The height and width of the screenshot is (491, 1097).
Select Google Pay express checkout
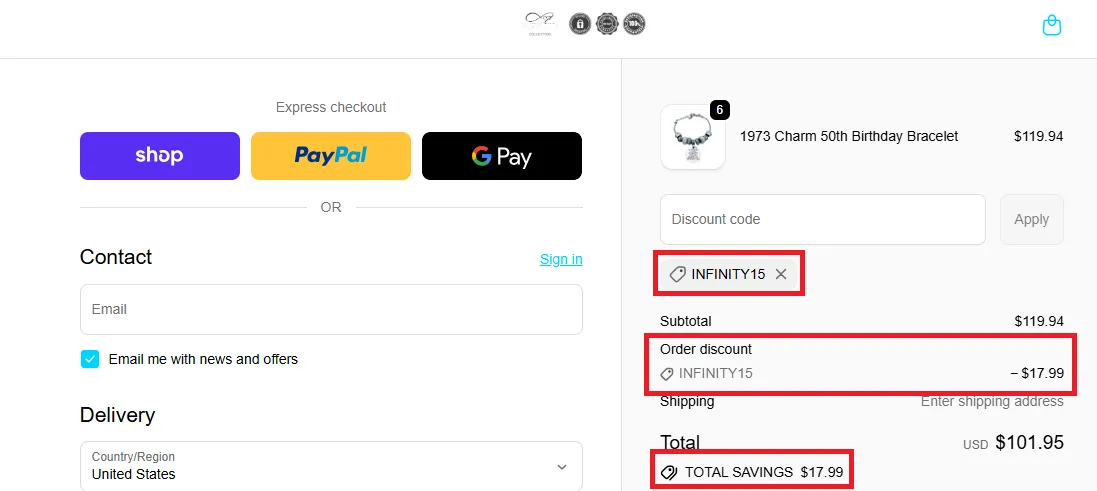(502, 156)
